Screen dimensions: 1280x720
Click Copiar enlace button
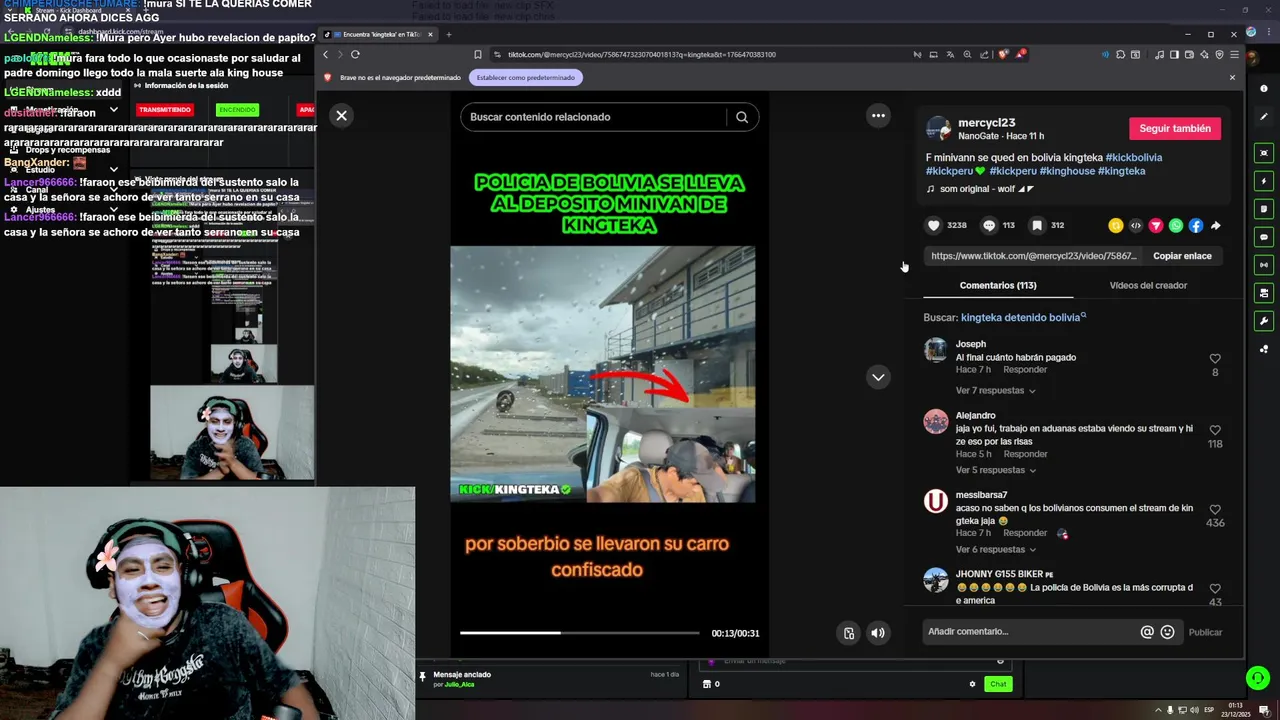[1182, 256]
